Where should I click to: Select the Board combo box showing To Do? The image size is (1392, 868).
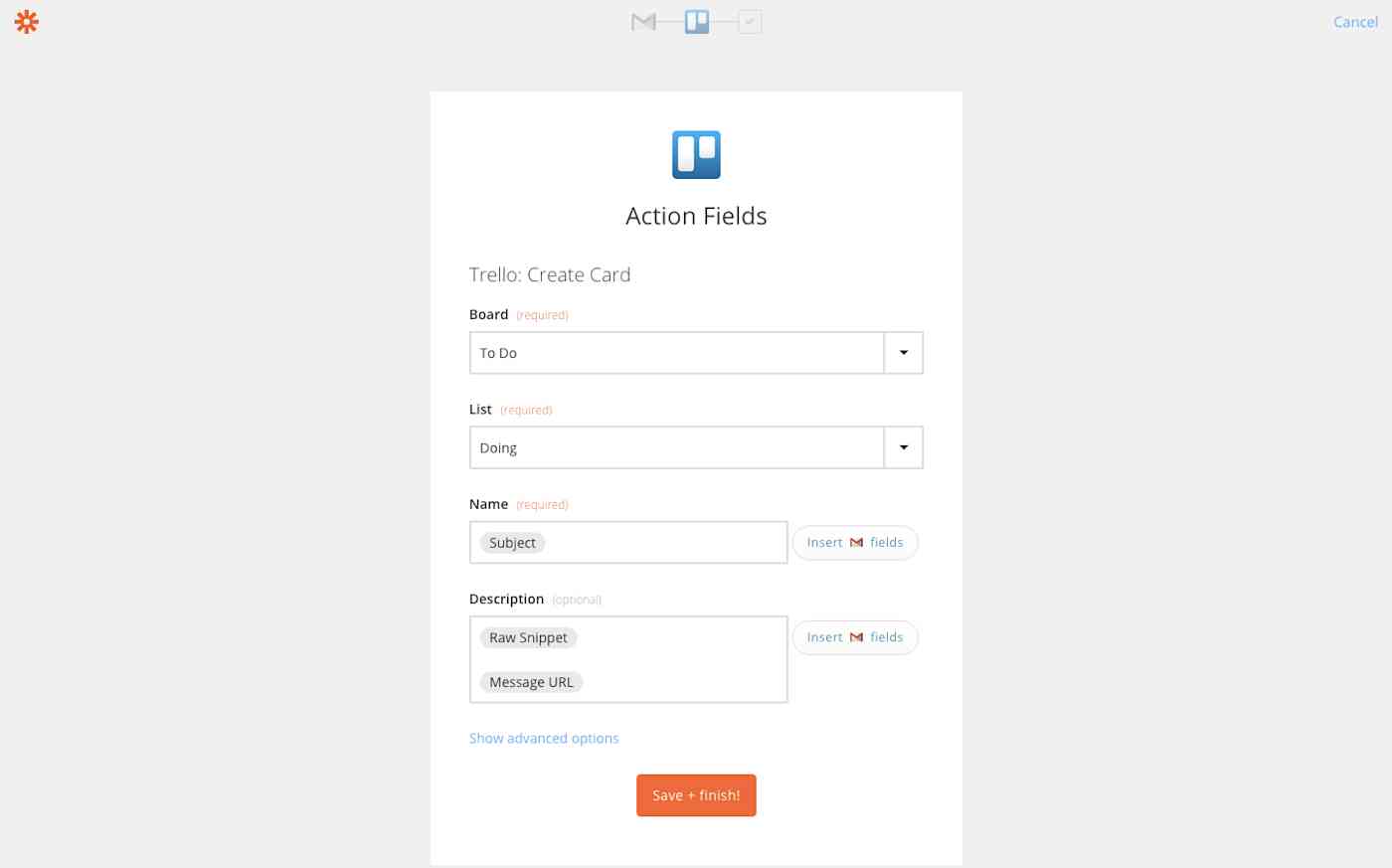[676, 352]
